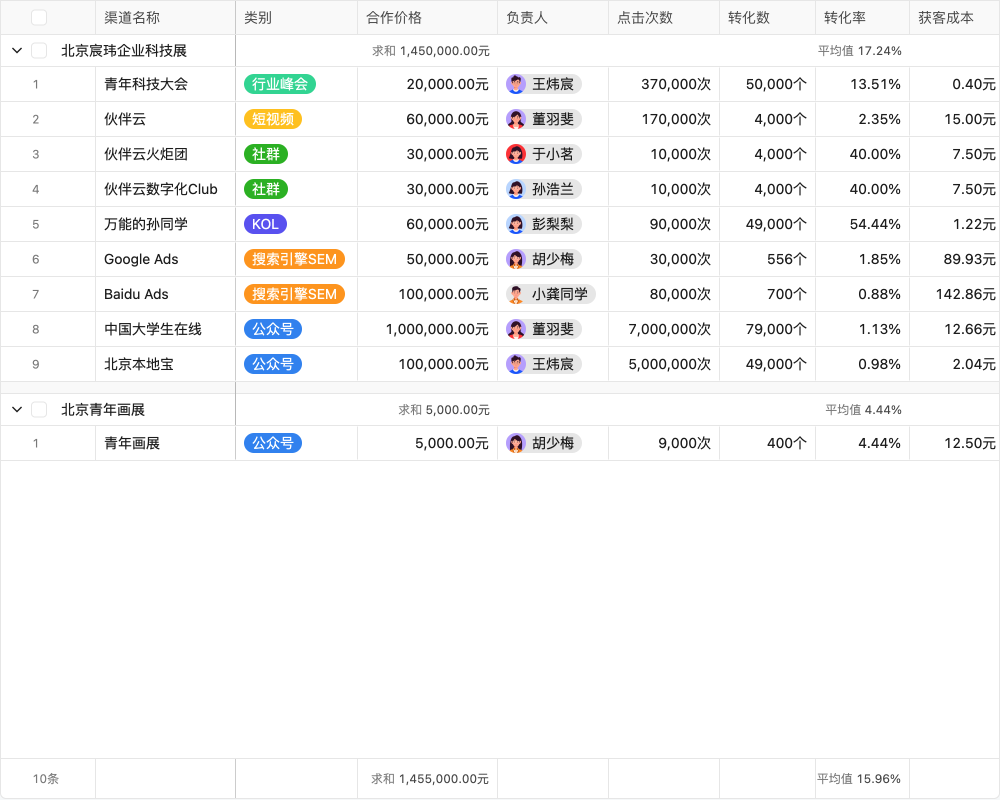Click the green 社群 category tag
This screenshot has height=800, width=1000.
pos(265,154)
